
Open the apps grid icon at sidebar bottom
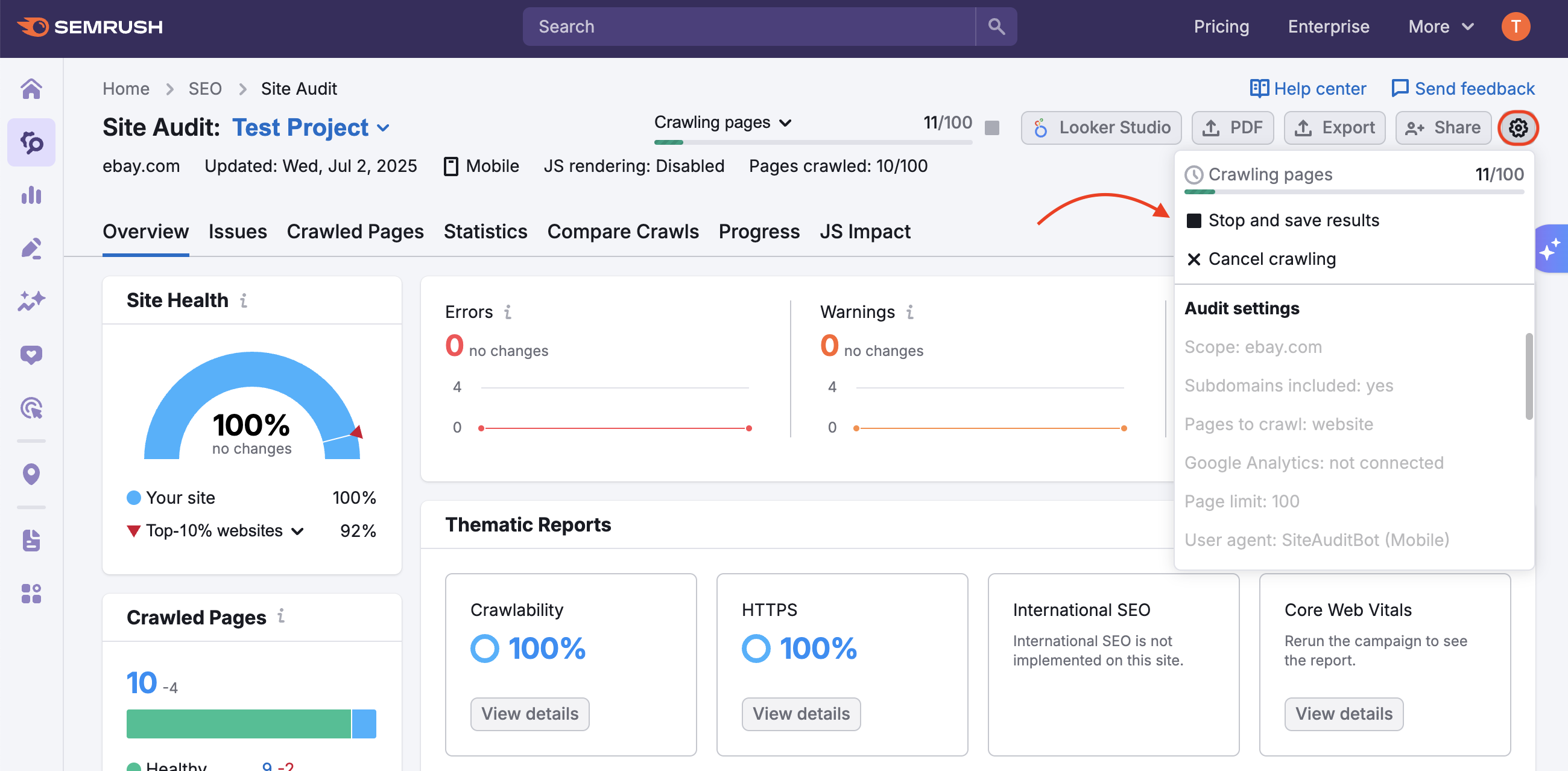(x=31, y=594)
